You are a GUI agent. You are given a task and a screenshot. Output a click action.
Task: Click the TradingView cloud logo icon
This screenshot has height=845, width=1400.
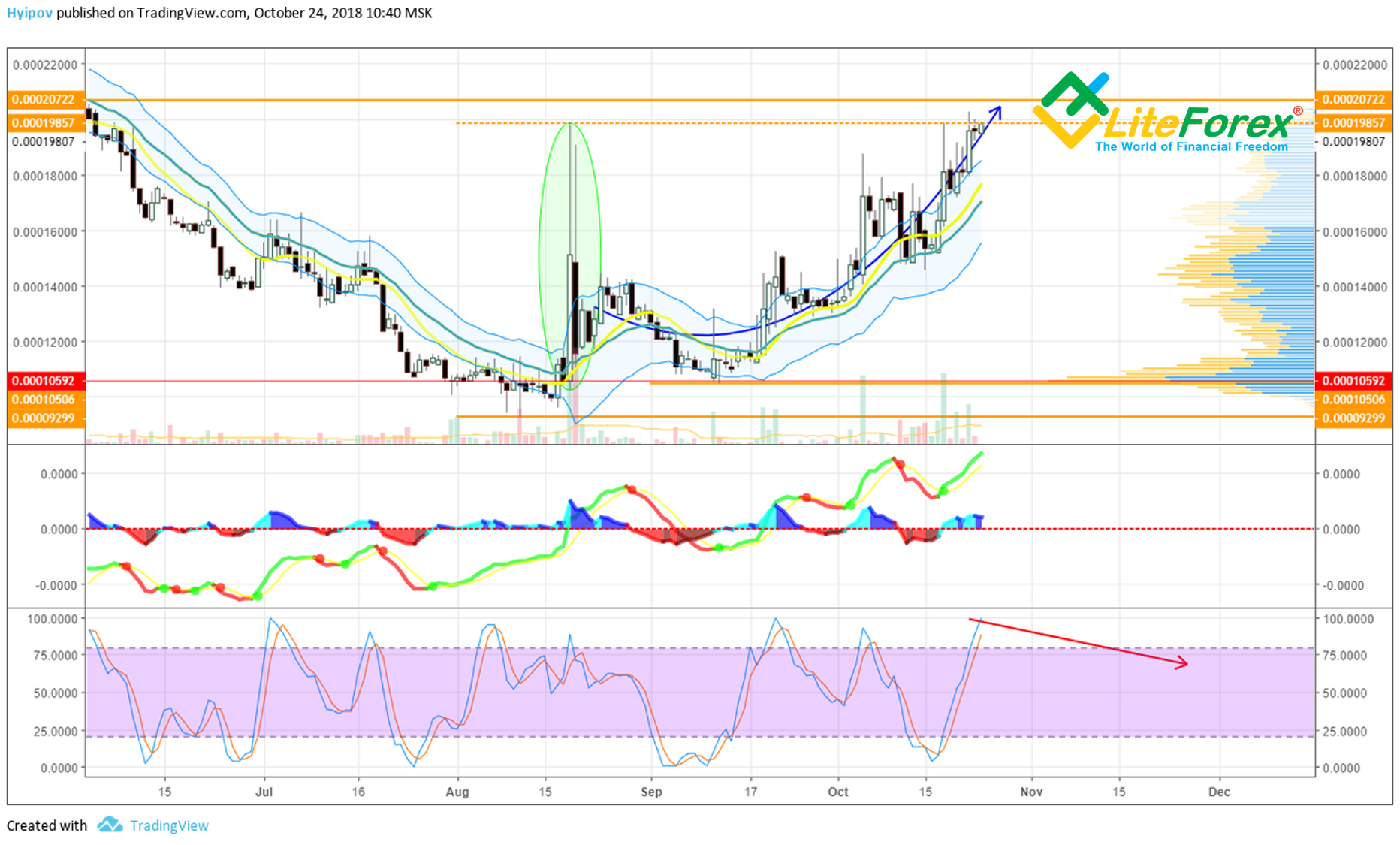(x=110, y=825)
